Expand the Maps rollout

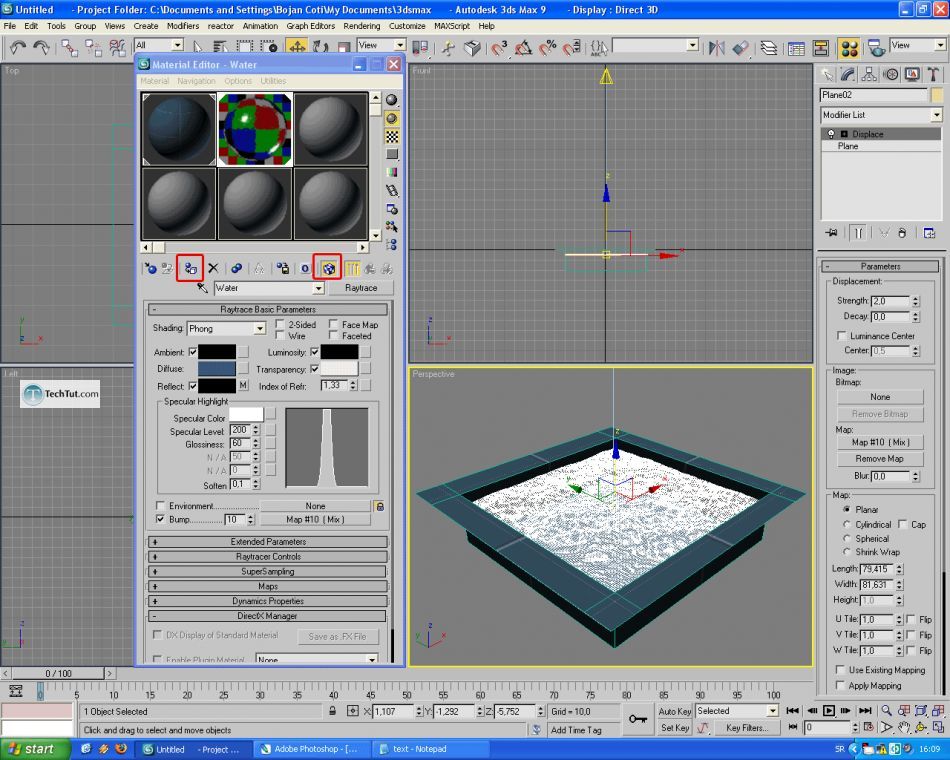click(268, 586)
